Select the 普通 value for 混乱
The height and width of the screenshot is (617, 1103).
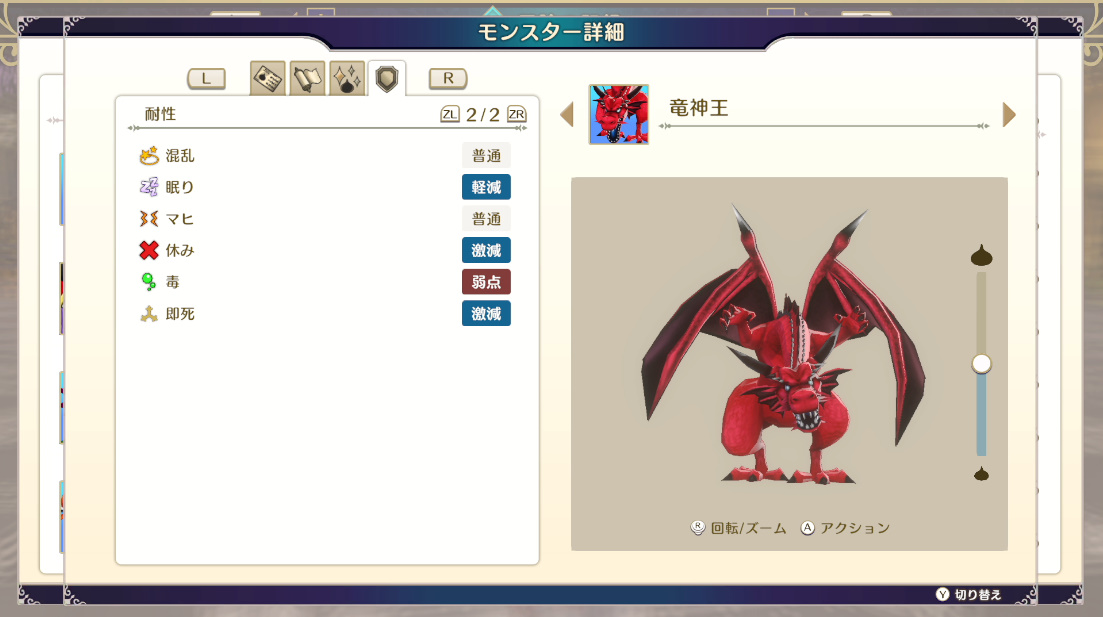(x=486, y=155)
